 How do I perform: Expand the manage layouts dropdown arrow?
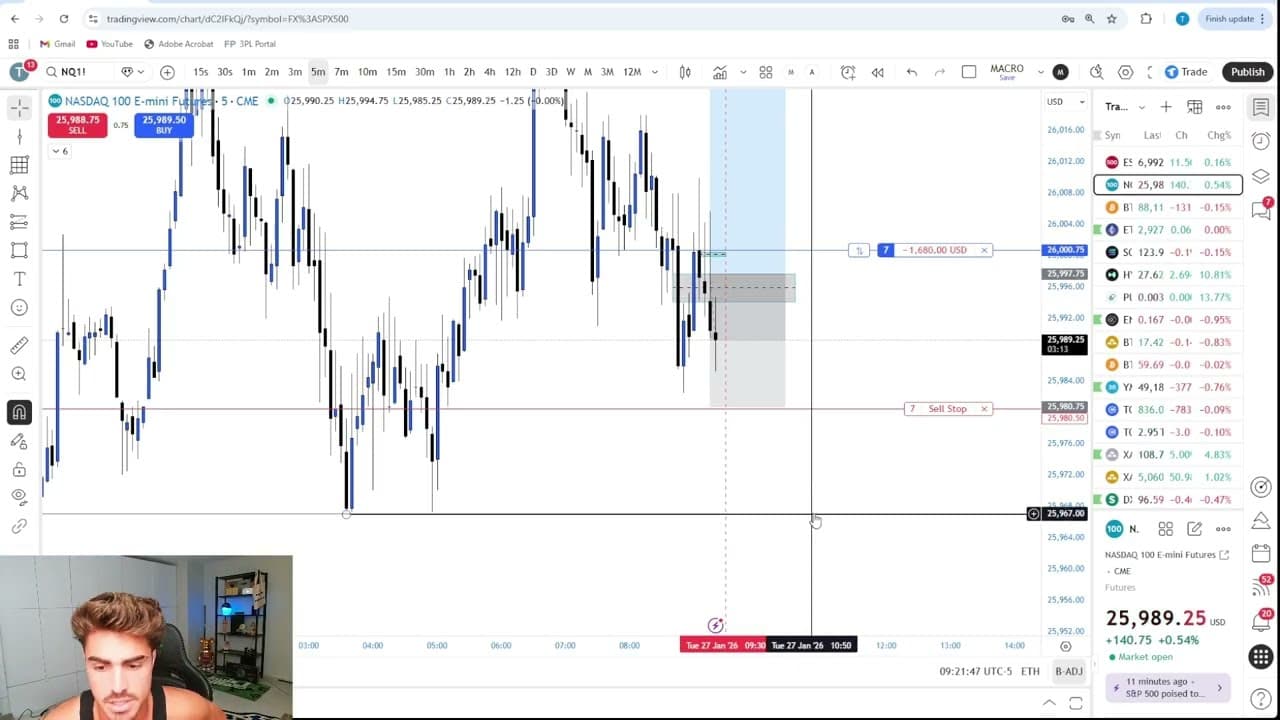(x=1040, y=72)
